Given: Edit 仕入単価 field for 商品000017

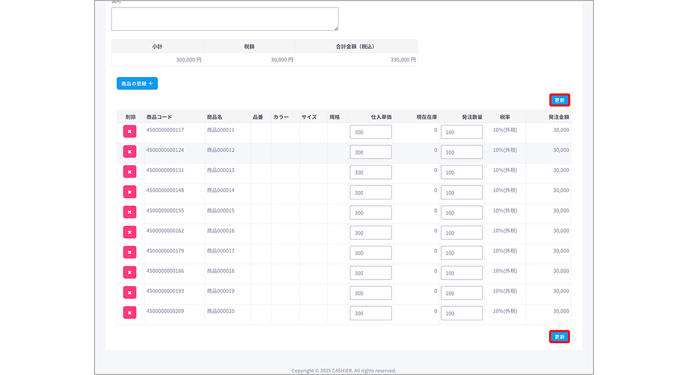Looking at the screenshot, I should pyautogui.click(x=371, y=253).
